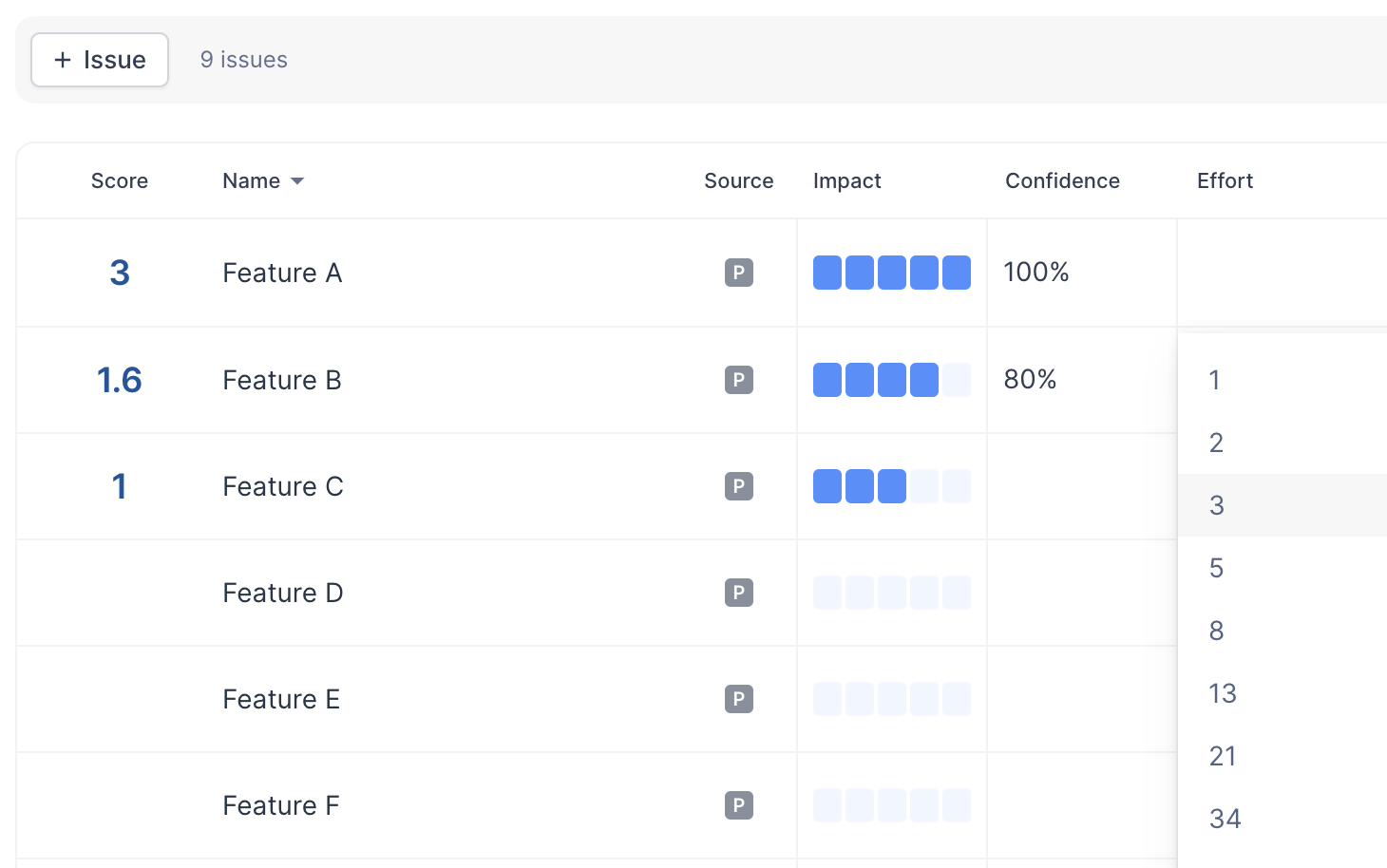Pick effort value 1 from dropdown

click(x=1214, y=380)
